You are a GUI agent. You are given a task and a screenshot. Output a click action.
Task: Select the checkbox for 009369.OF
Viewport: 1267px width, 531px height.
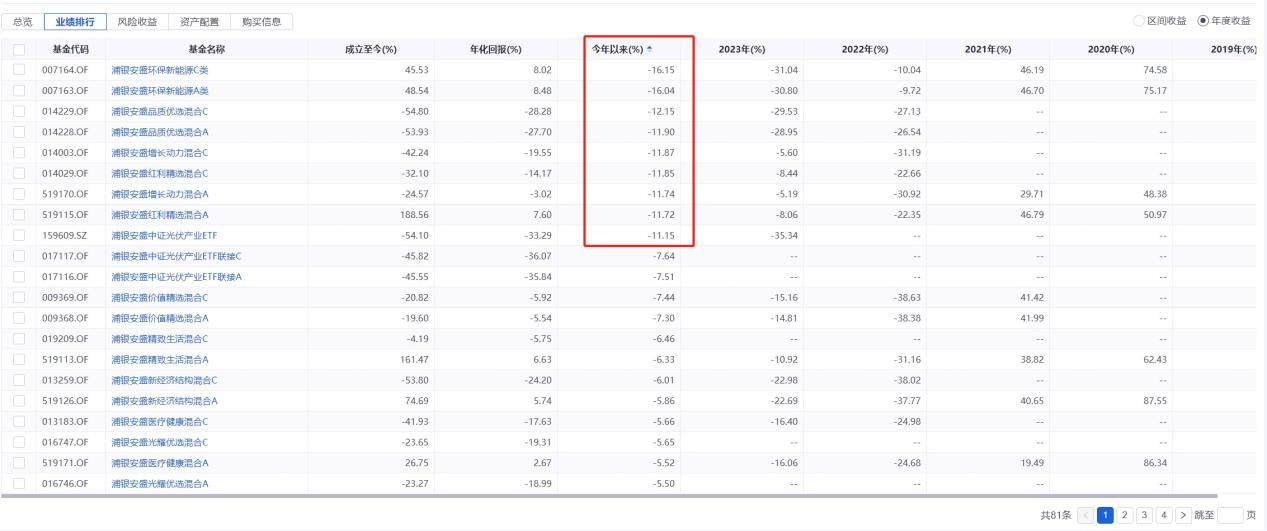(19, 297)
